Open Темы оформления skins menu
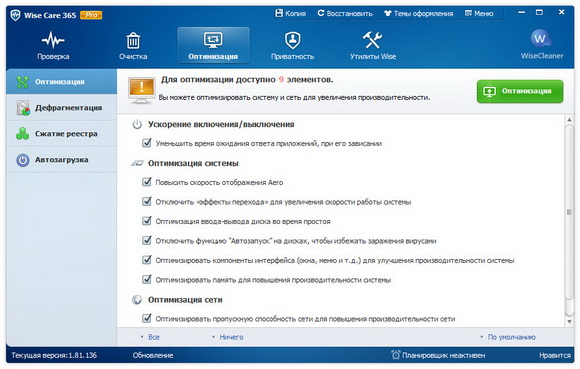 [418, 13]
